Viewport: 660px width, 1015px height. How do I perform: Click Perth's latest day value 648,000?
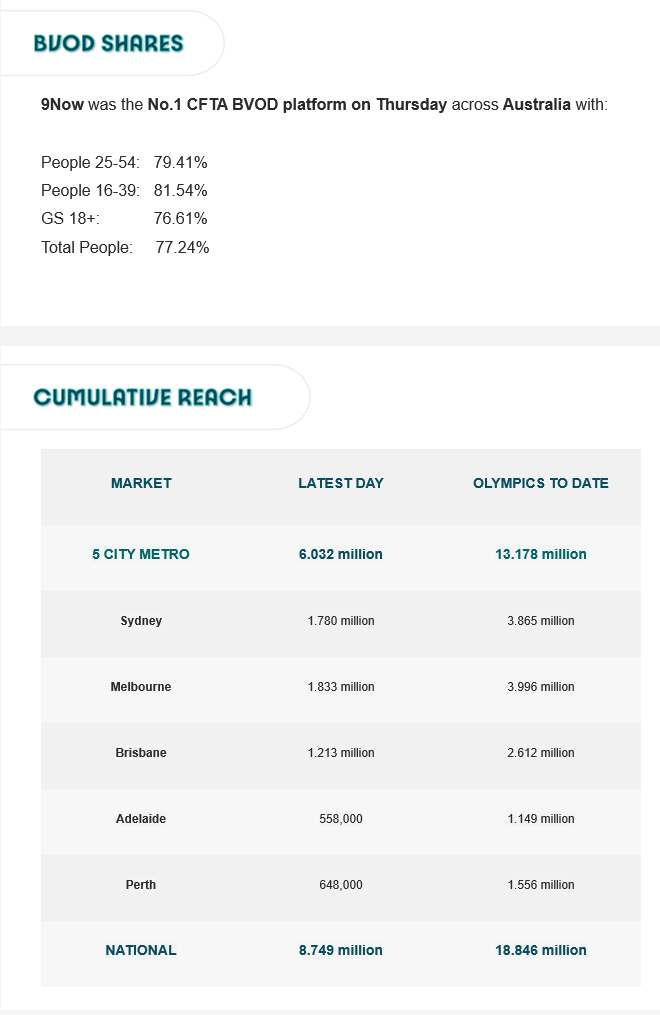[x=340, y=885]
